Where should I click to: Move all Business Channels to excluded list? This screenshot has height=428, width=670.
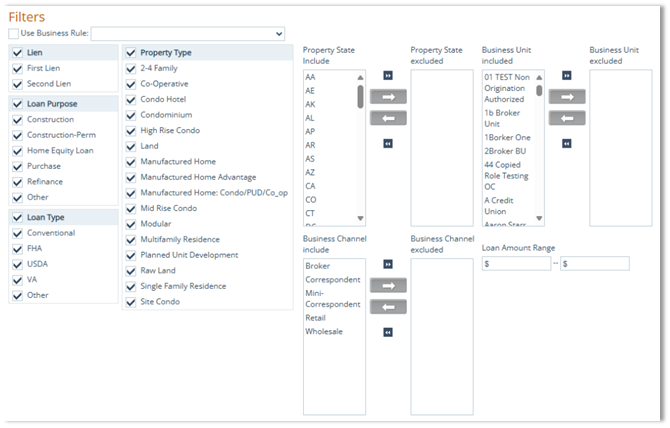(x=388, y=264)
